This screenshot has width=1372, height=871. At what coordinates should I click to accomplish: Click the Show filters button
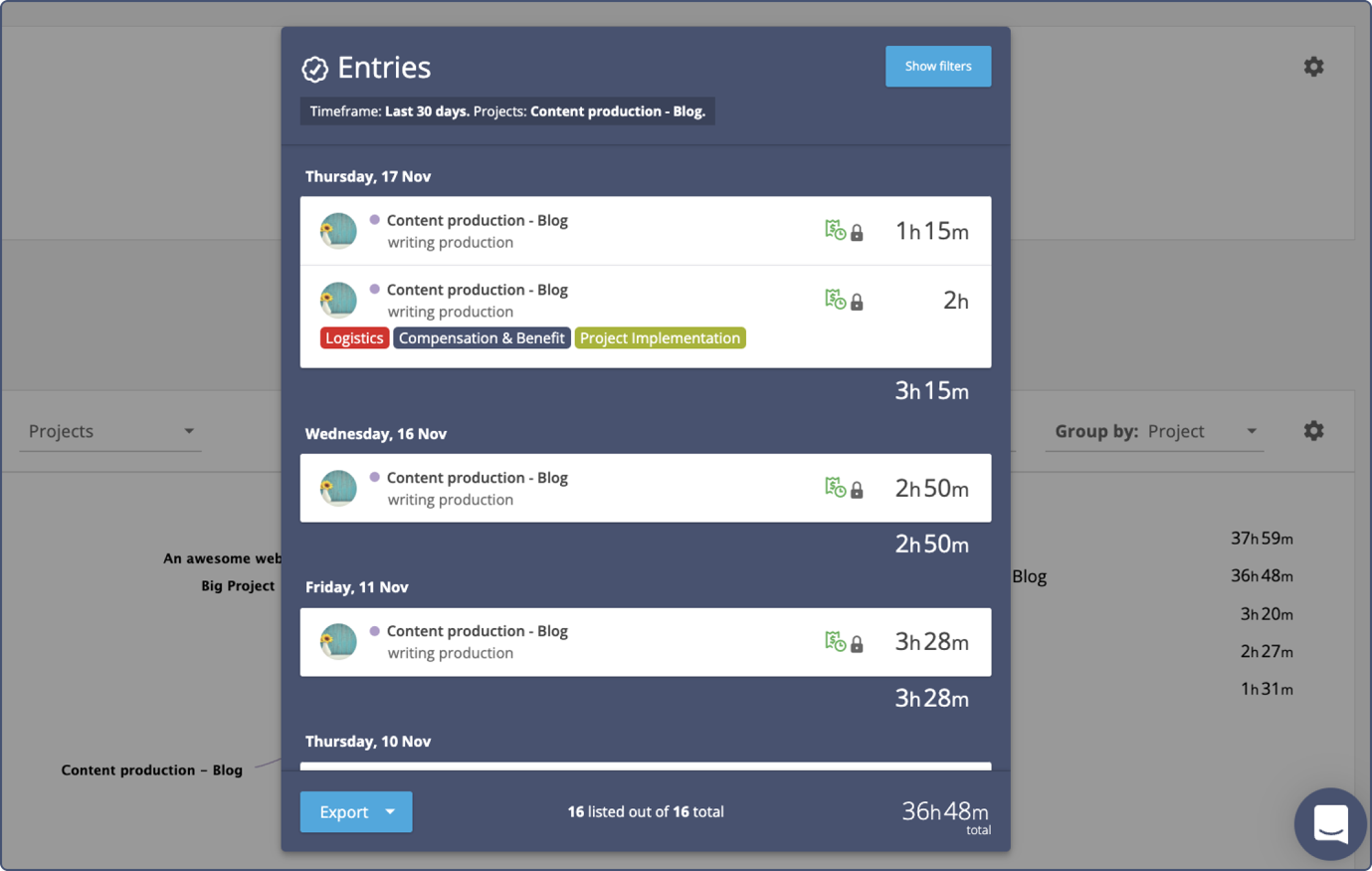[x=937, y=67]
